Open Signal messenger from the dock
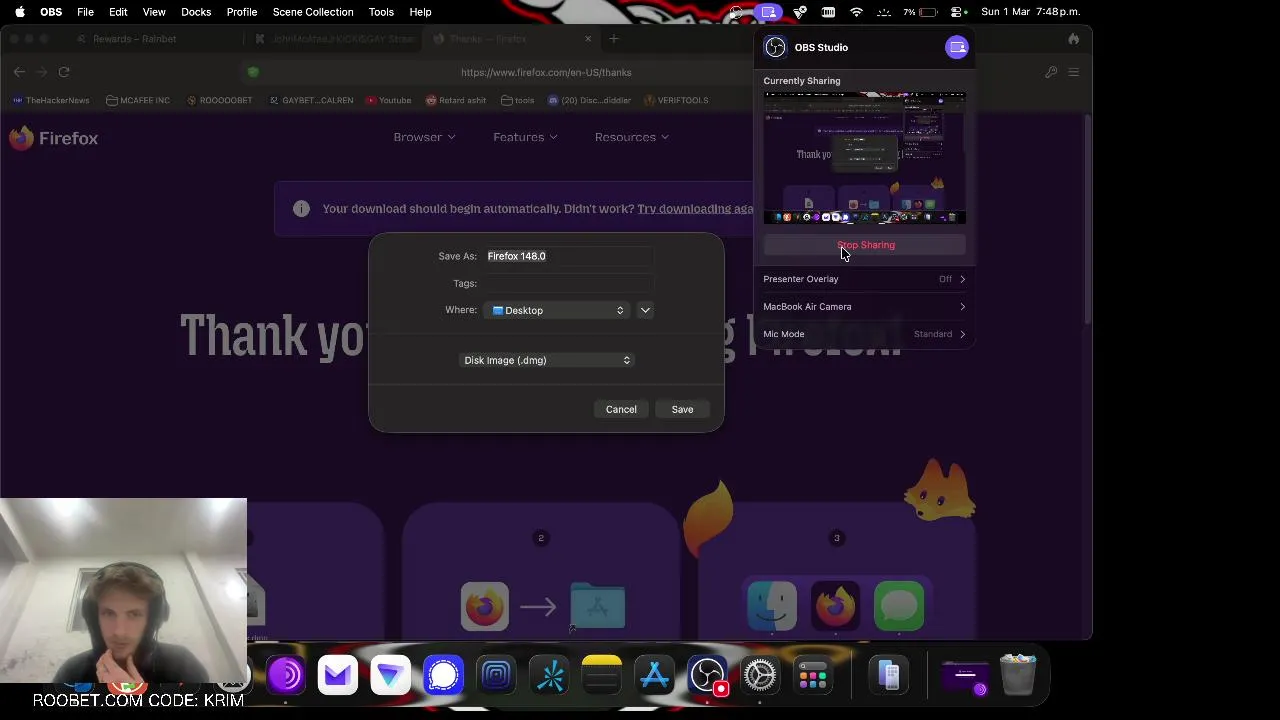The image size is (1280, 720). tap(443, 676)
